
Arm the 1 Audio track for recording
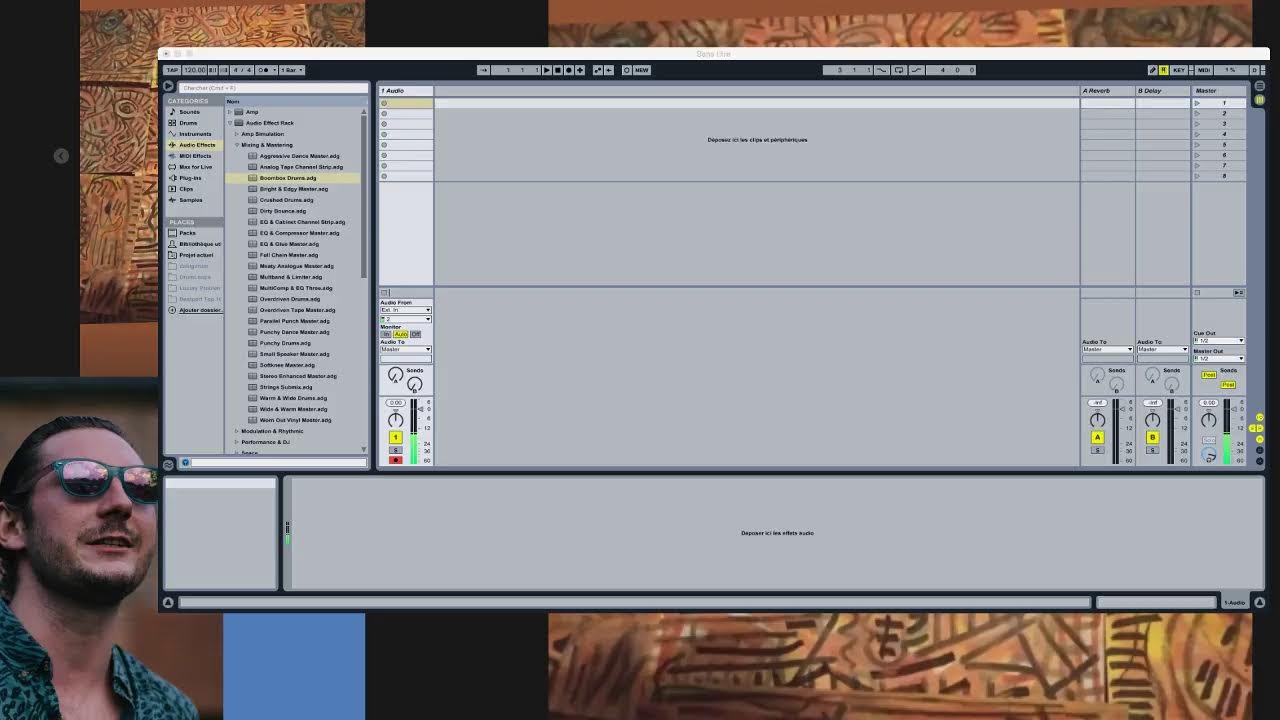[x=395, y=460]
